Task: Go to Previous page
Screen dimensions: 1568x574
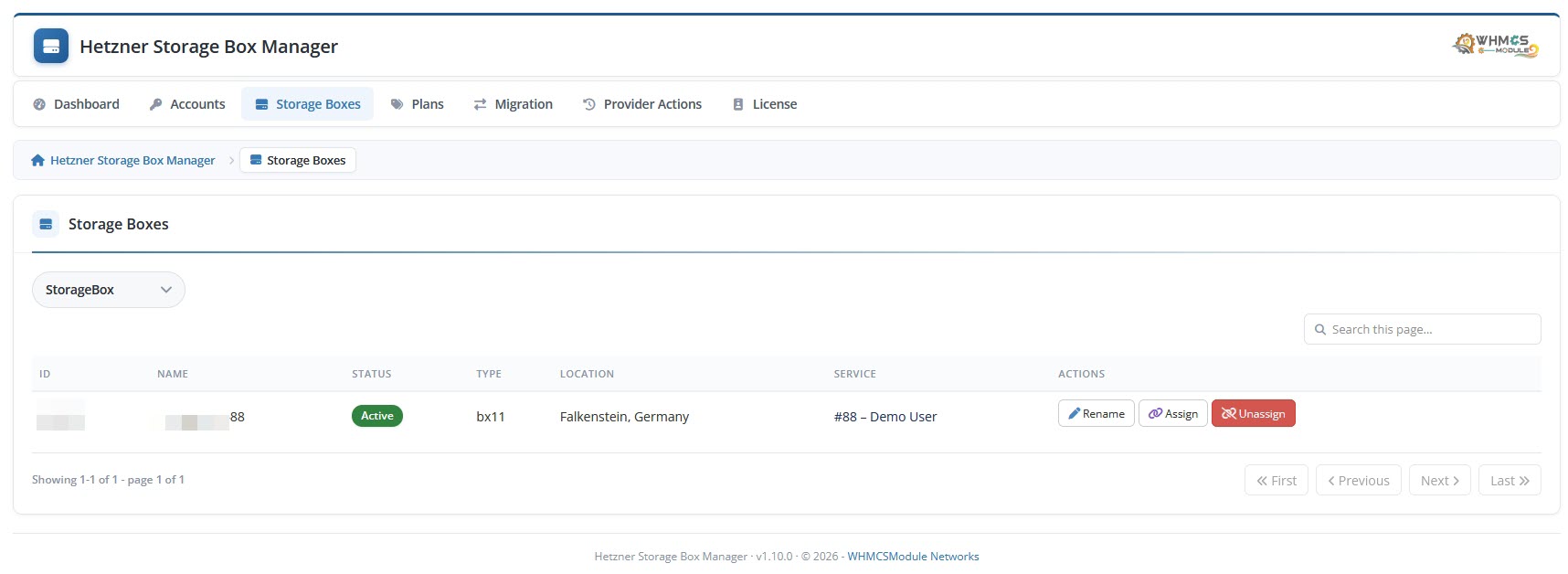Action: [x=1359, y=481]
